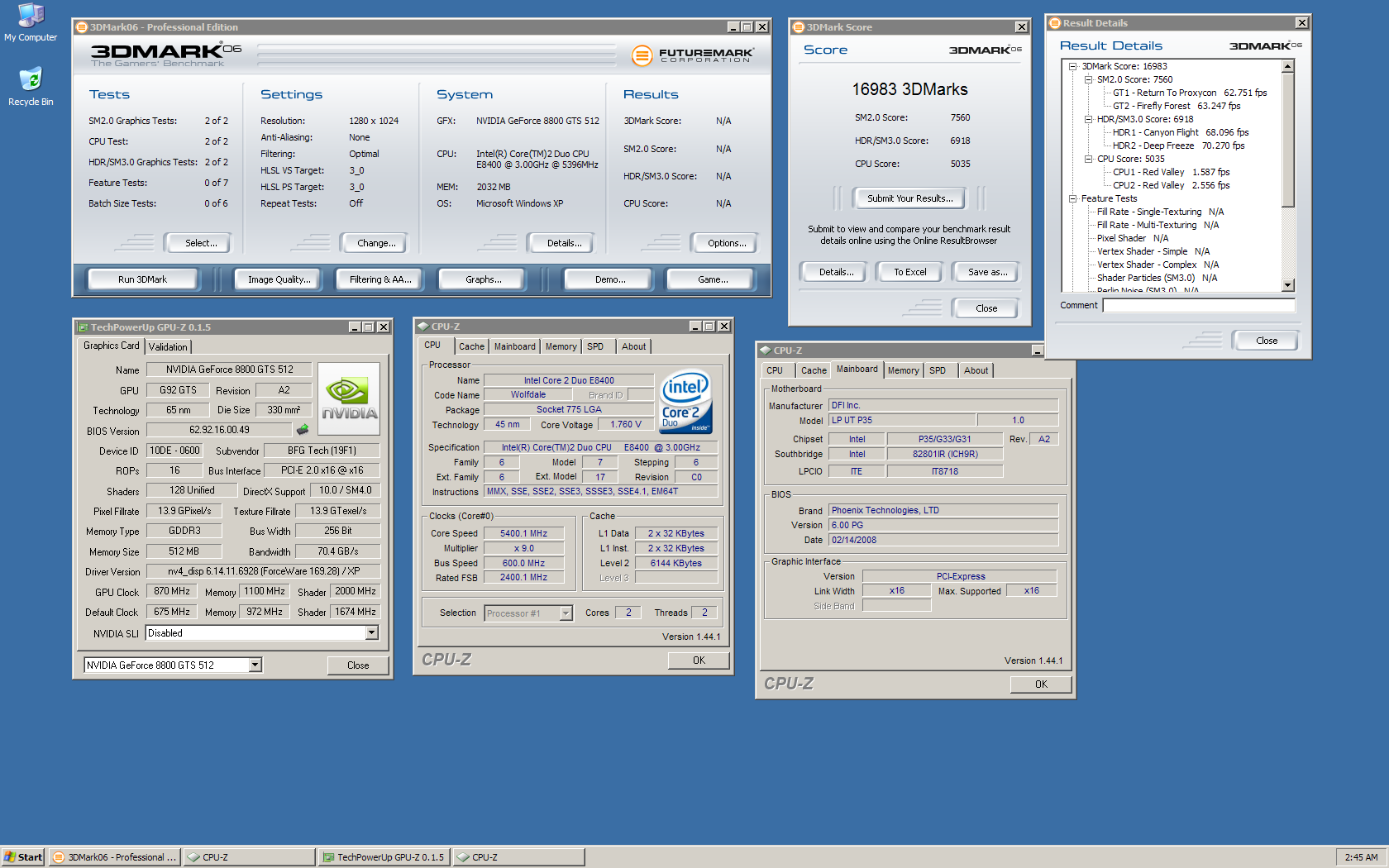This screenshot has width=1389, height=868.
Task: Collapse the SM2.0 Score 7560 tree node
Action: pos(1088,79)
